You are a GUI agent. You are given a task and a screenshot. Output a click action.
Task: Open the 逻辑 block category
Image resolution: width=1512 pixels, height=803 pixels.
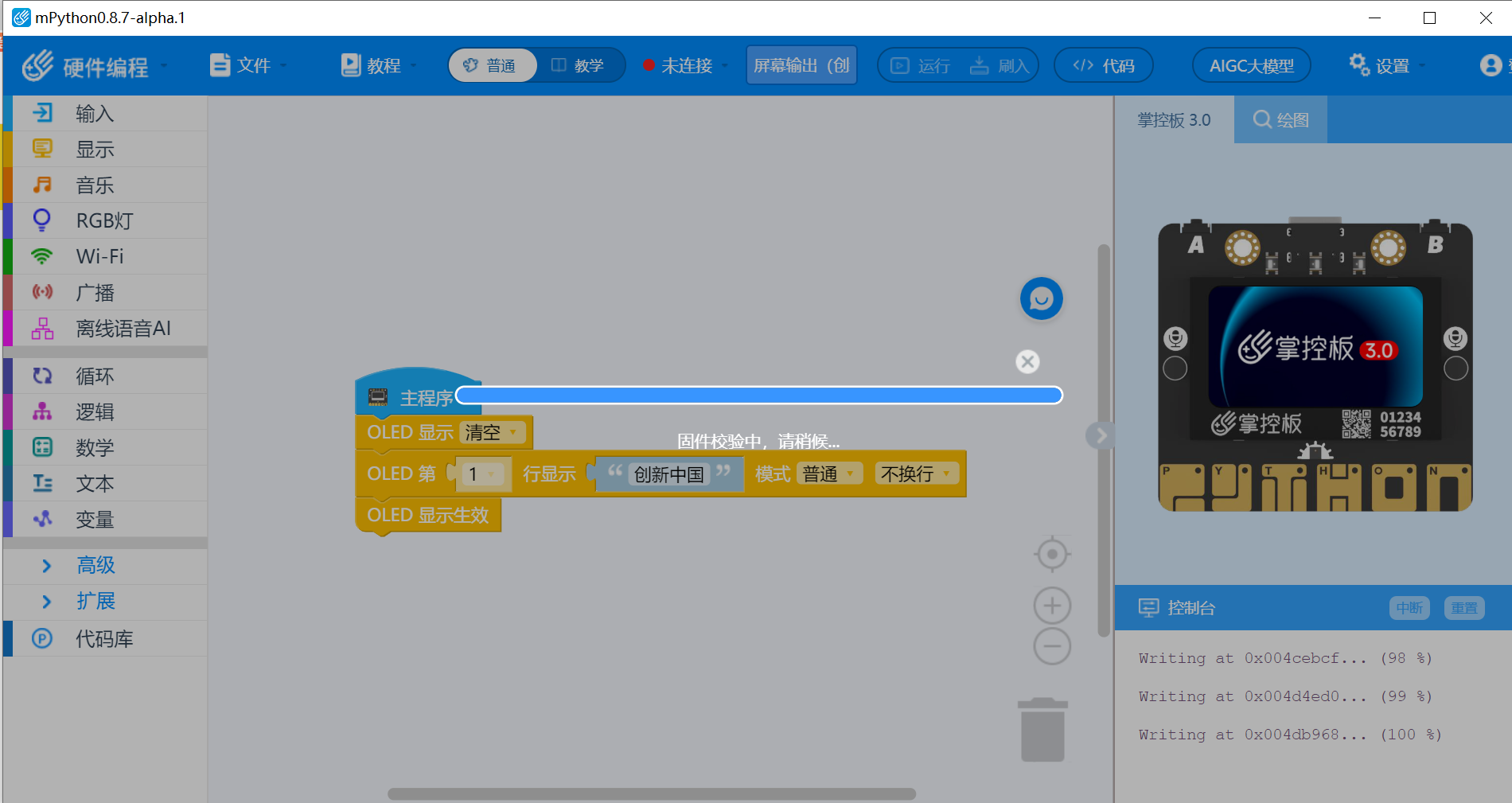(105, 411)
